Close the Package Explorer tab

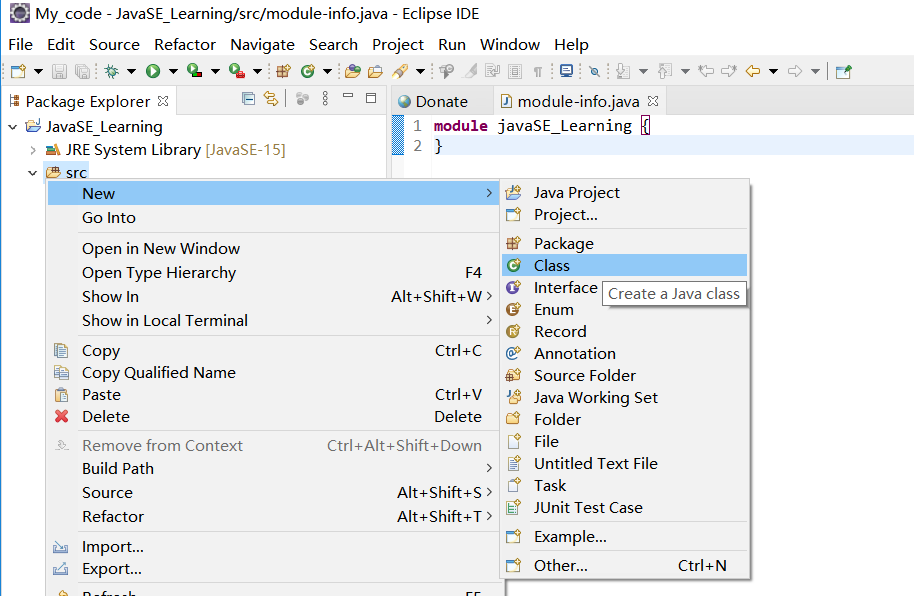pyautogui.click(x=163, y=101)
